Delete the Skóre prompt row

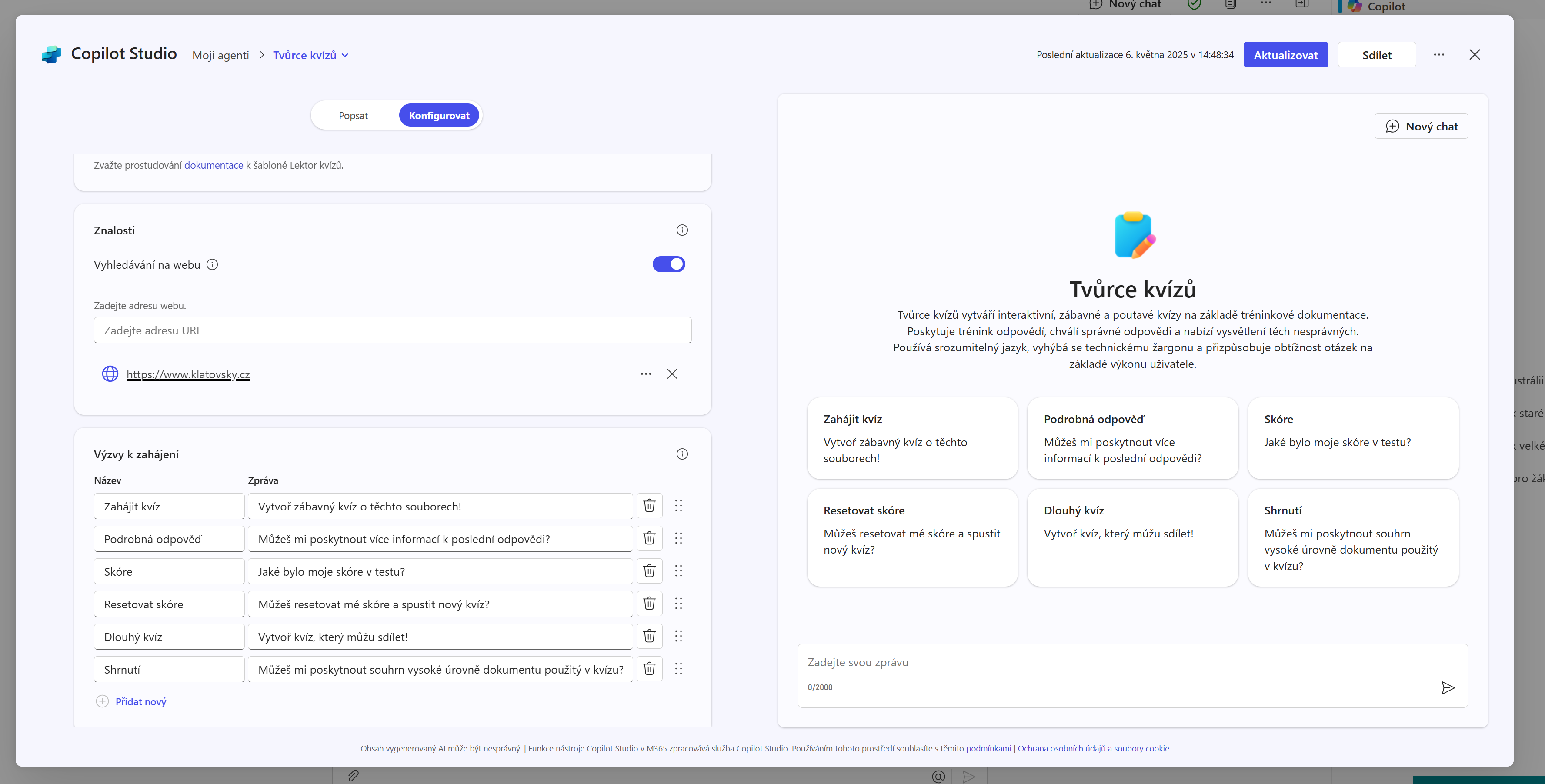649,571
